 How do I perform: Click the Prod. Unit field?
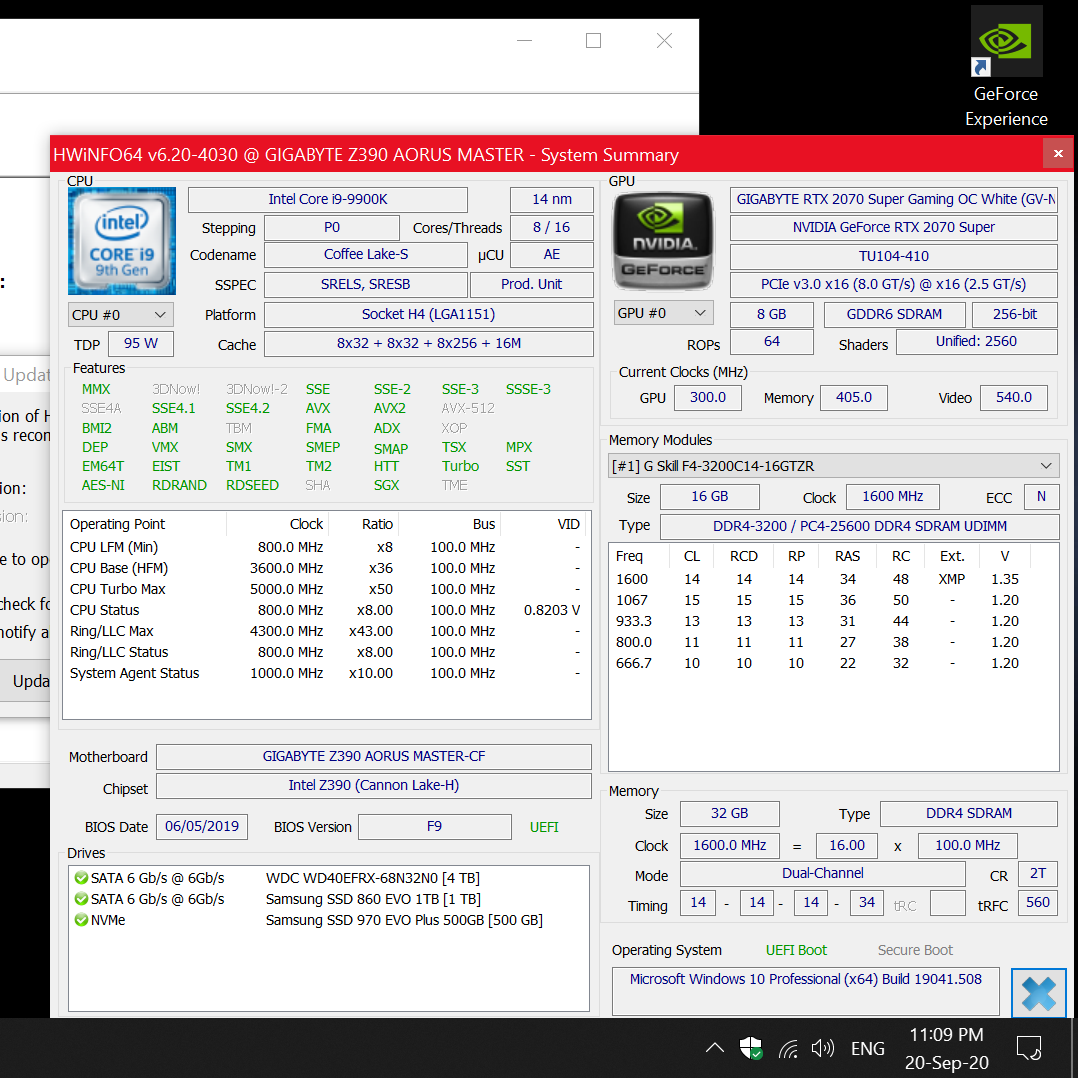point(531,285)
